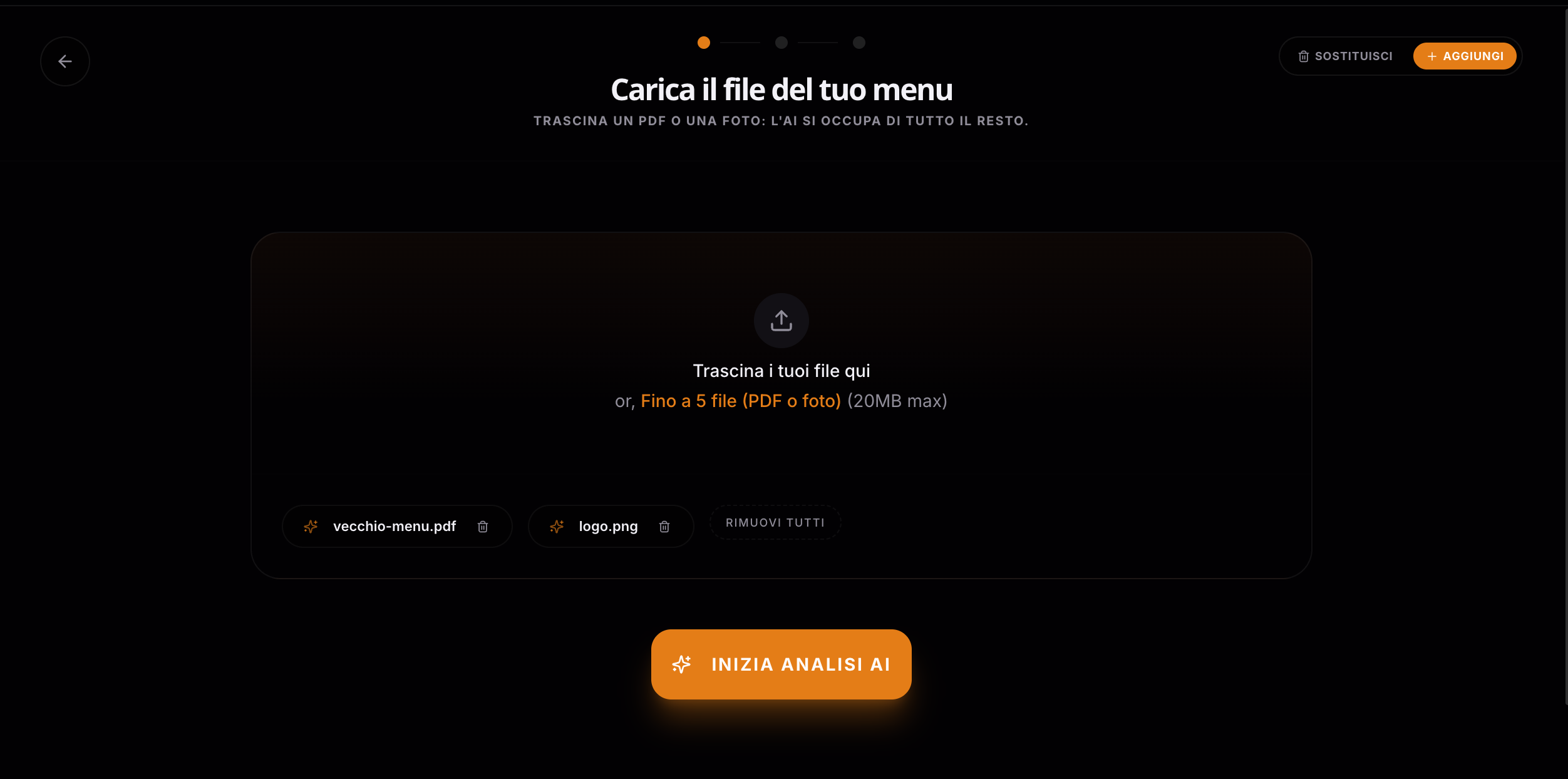Viewport: 1568px width, 779px height.
Task: Select the logo.png file chip
Action: pos(611,527)
